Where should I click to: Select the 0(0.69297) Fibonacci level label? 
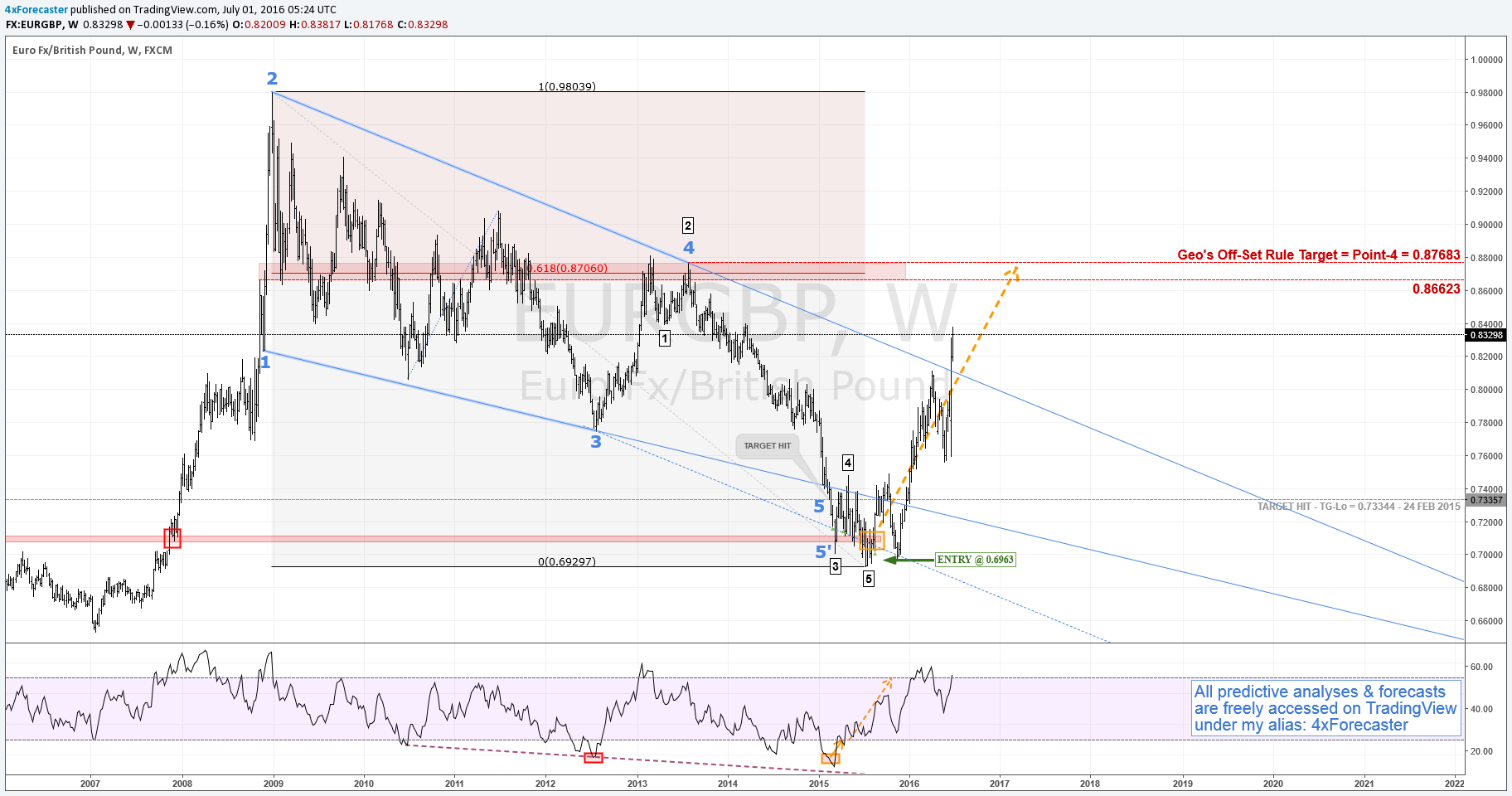567,561
